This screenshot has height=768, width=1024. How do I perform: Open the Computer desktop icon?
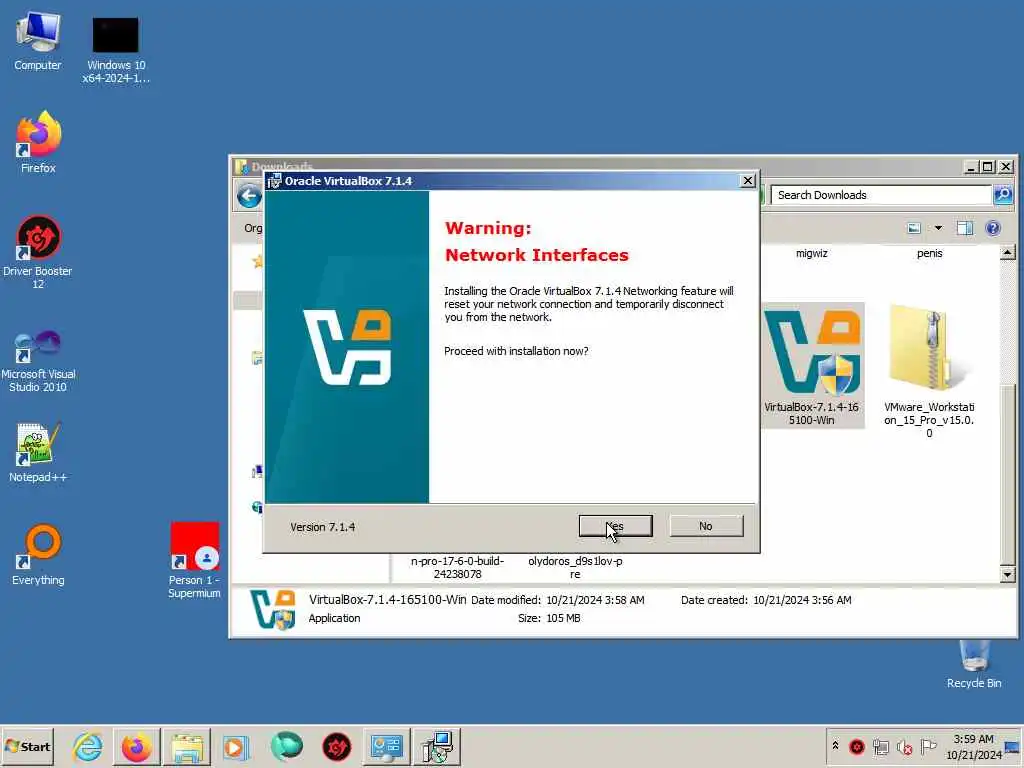[x=37, y=40]
